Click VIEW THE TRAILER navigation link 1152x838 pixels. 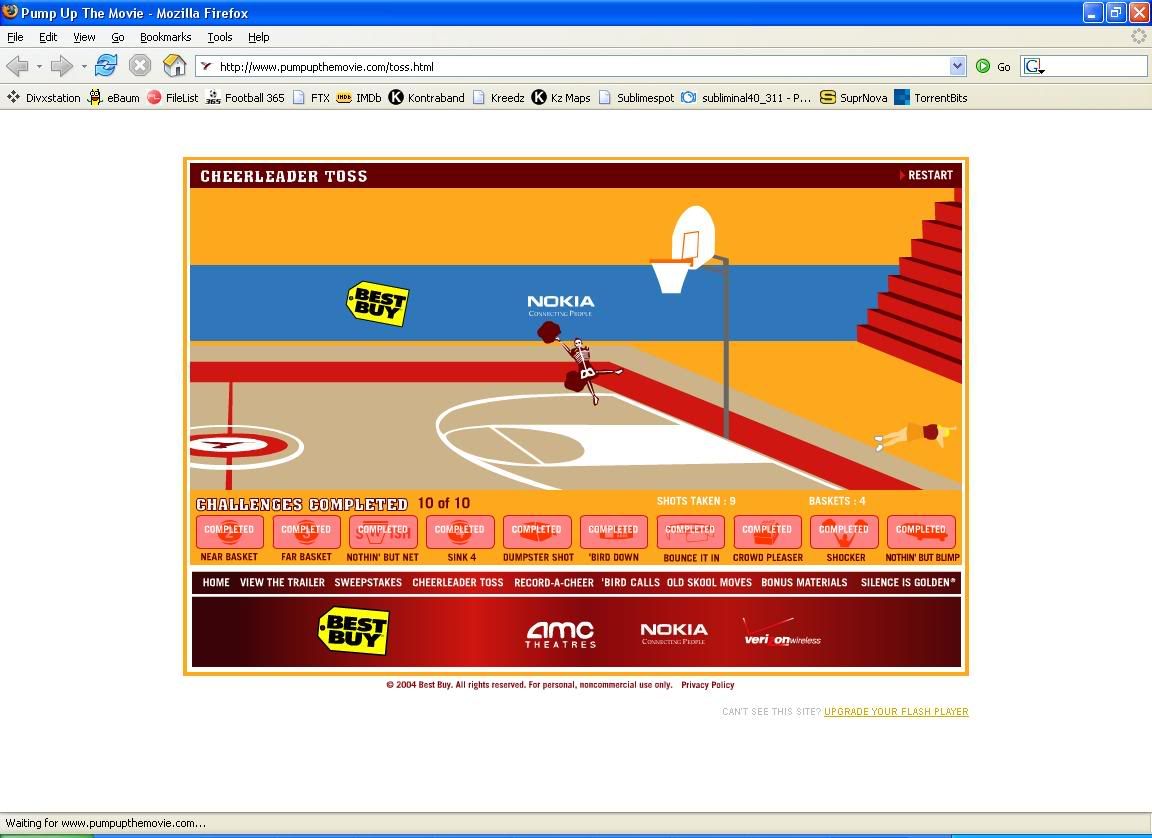282,582
